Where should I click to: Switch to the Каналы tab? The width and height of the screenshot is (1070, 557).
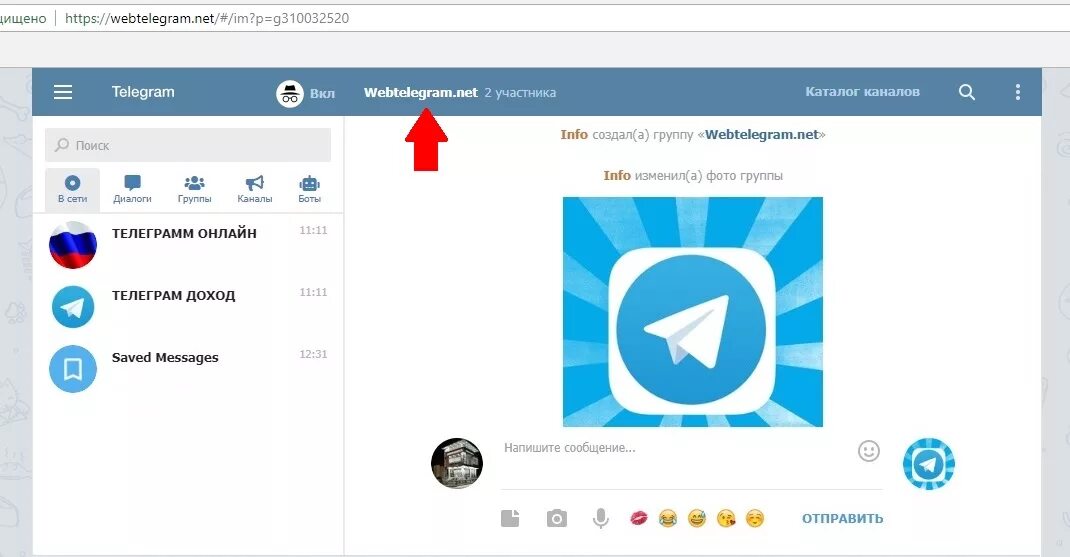[x=255, y=189]
